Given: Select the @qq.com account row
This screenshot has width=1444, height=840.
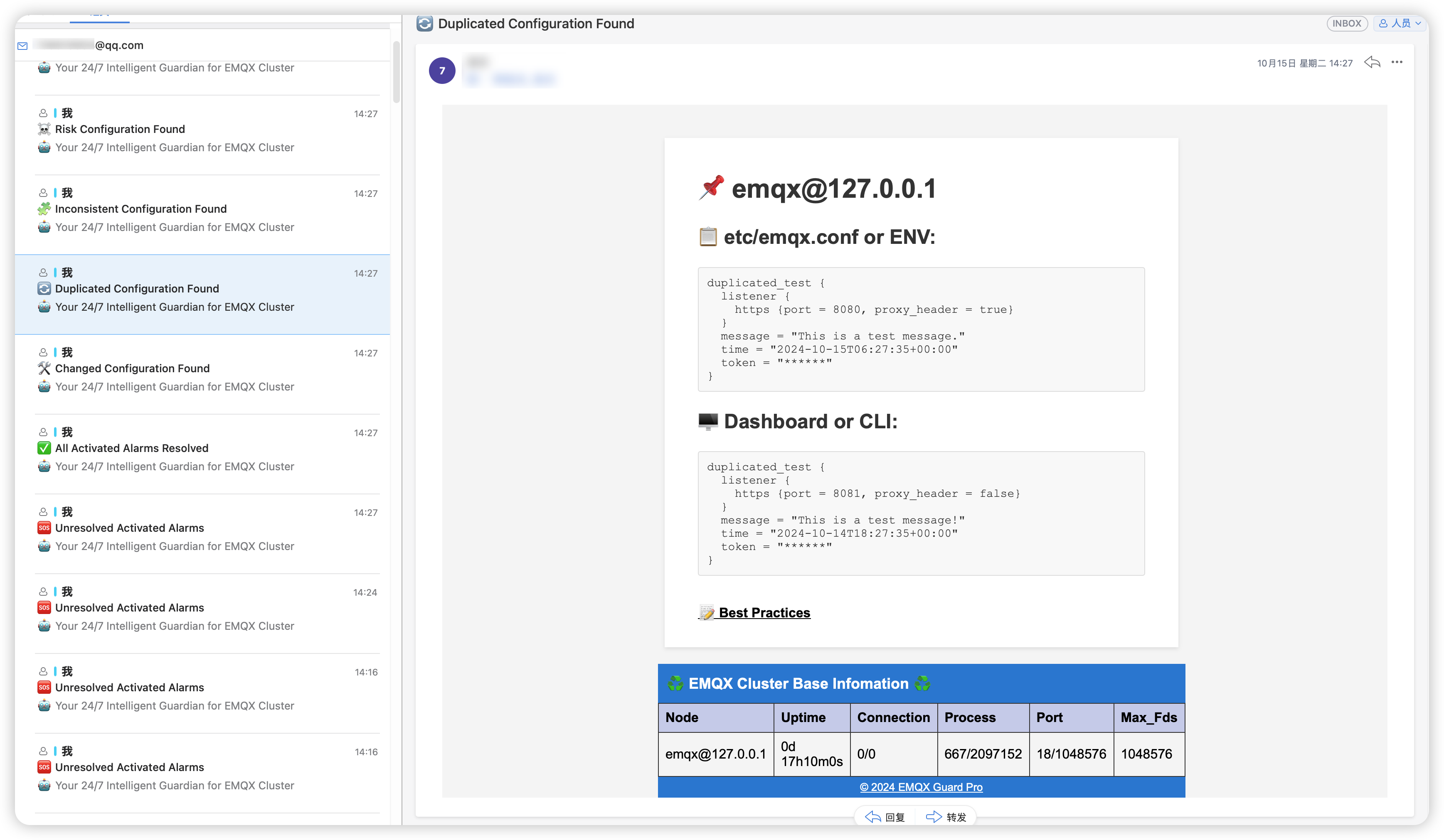Looking at the screenshot, I should tap(203, 45).
